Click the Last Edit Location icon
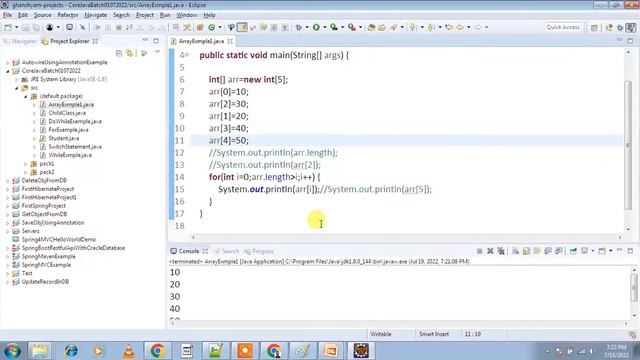The width and height of the screenshot is (640, 360). (449, 27)
